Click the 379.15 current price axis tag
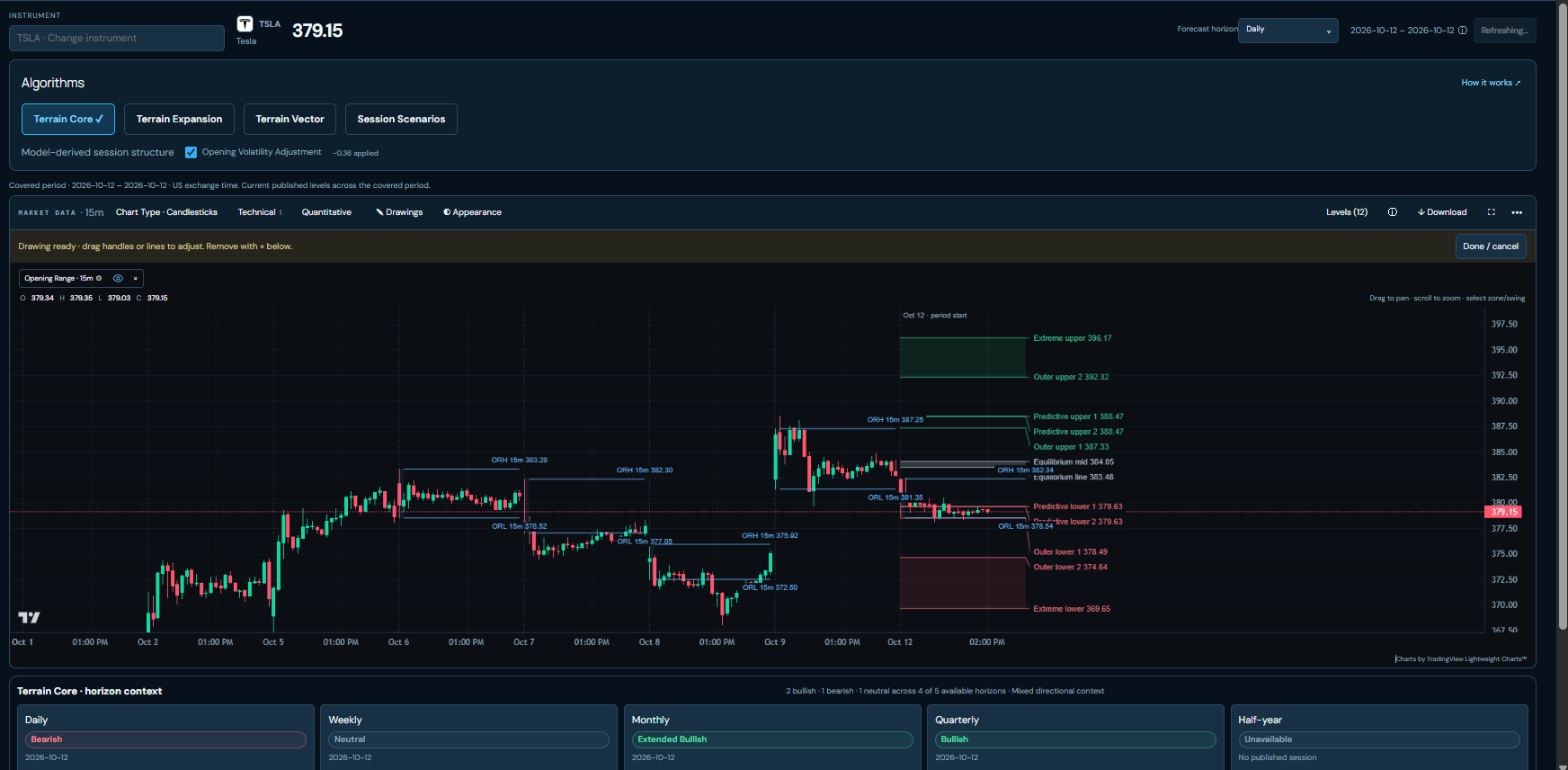 [x=1503, y=512]
